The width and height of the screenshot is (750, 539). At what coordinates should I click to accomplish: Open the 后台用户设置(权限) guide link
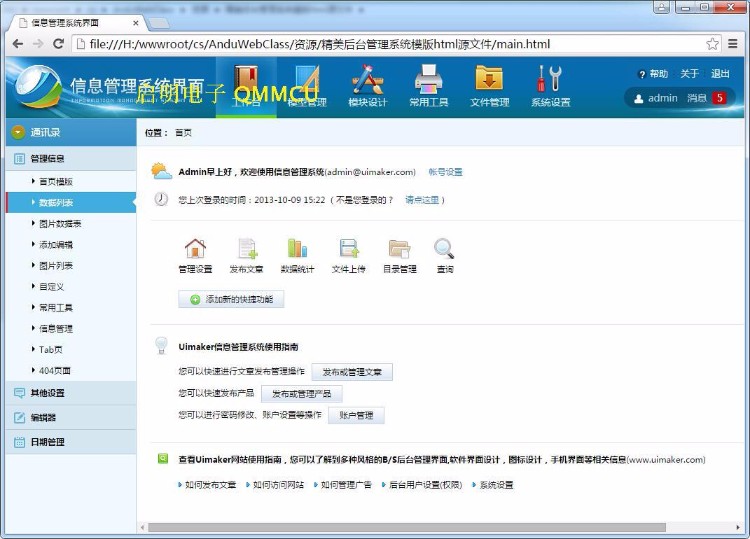tap(425, 484)
